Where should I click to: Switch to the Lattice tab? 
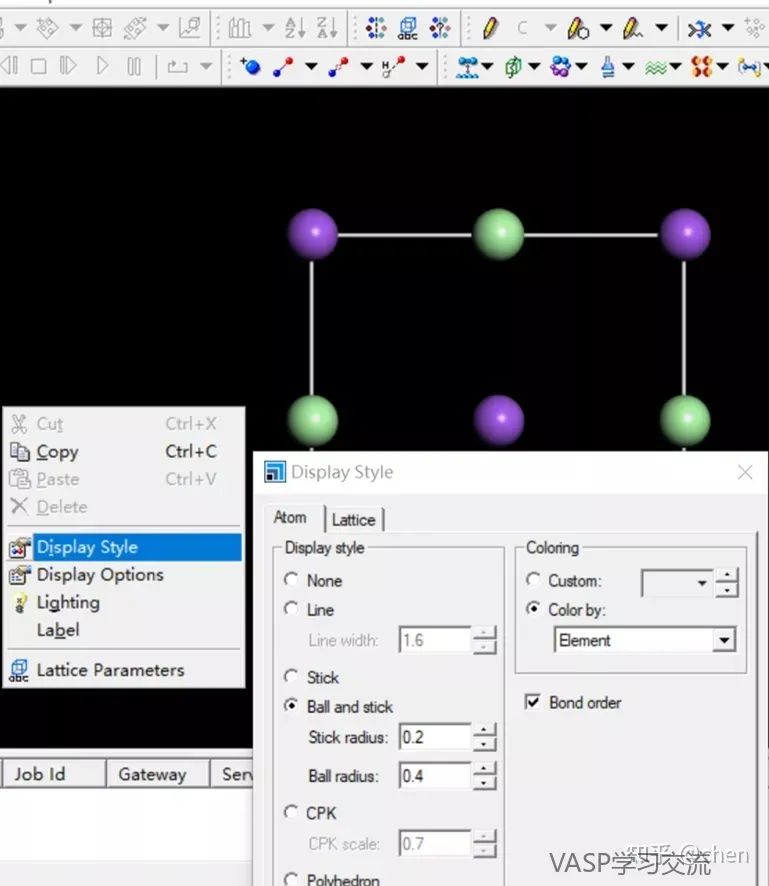coord(354,519)
